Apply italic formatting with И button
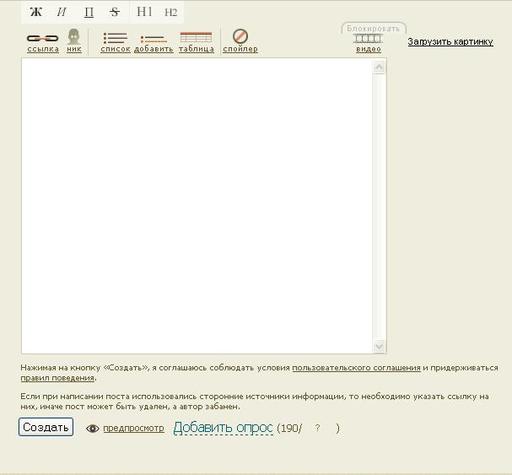 (x=62, y=12)
